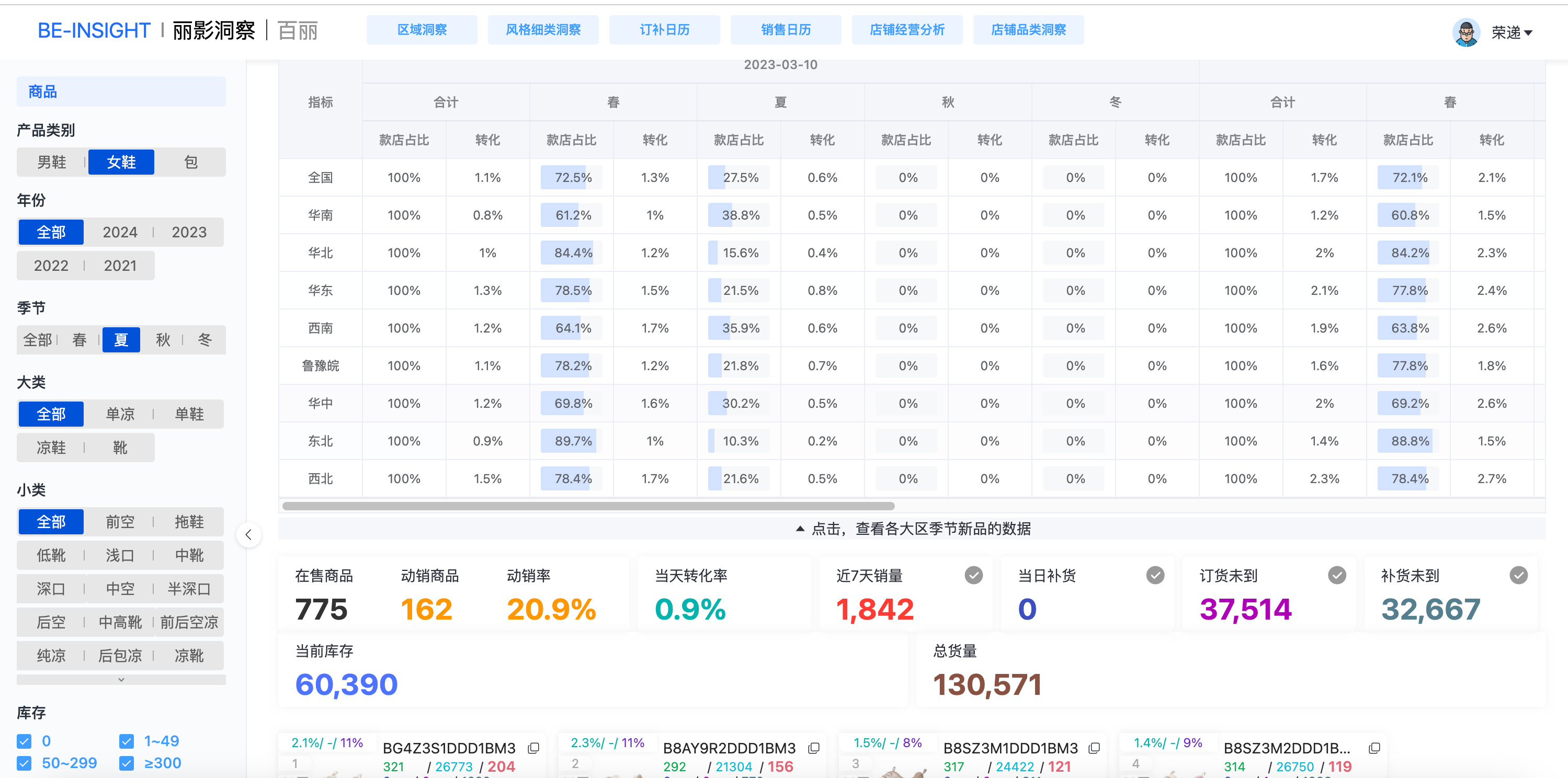Select 男鞋 product category
The image size is (1568, 778).
coord(52,162)
